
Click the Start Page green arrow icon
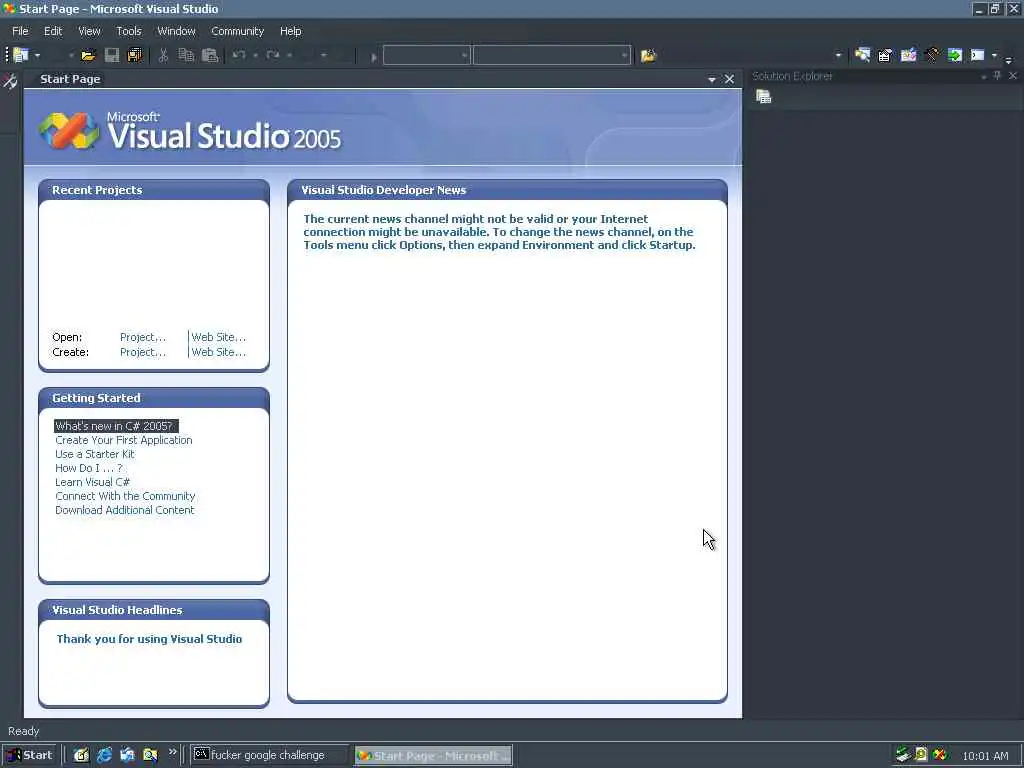click(955, 56)
